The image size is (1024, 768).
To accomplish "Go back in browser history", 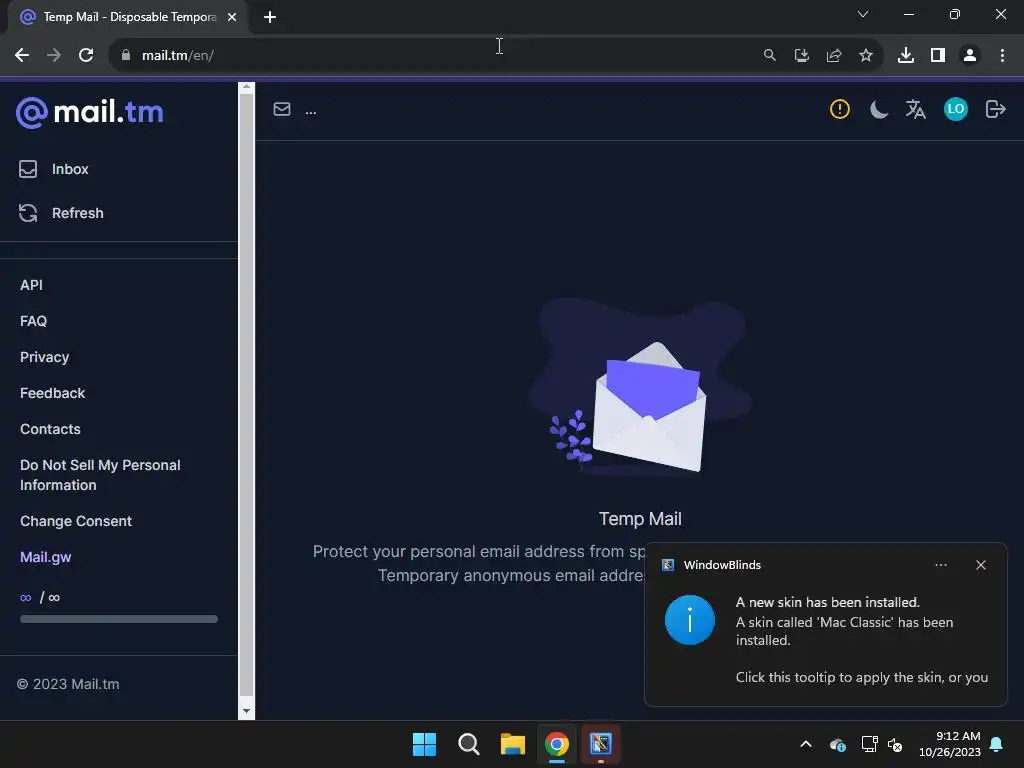I will (x=22, y=56).
